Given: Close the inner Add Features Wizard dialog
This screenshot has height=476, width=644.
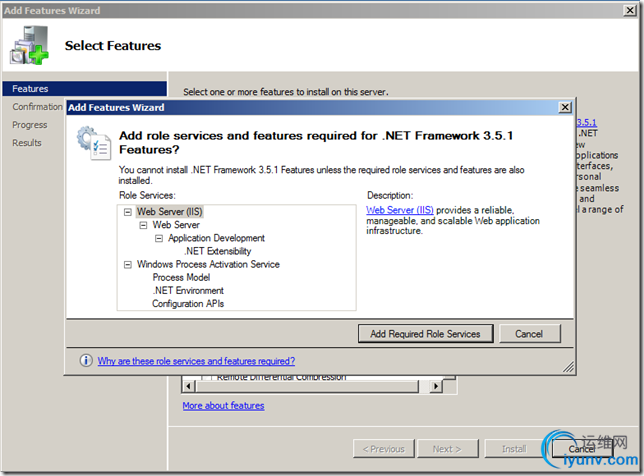Looking at the screenshot, I should 565,107.
